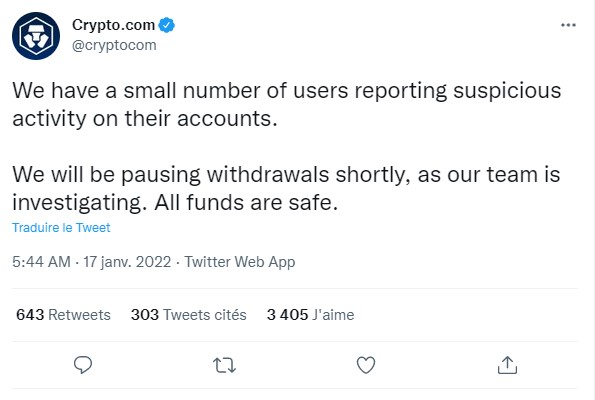Click the Crypto.com profile avatar logo
The image size is (595, 400).
(36, 36)
